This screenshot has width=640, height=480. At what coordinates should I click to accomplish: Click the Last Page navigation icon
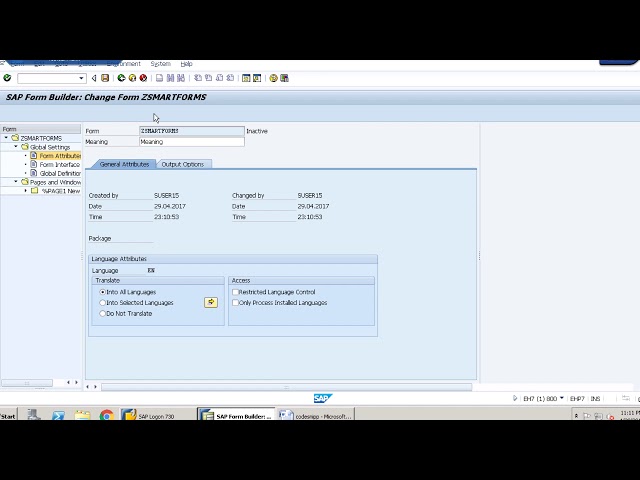coord(230,78)
